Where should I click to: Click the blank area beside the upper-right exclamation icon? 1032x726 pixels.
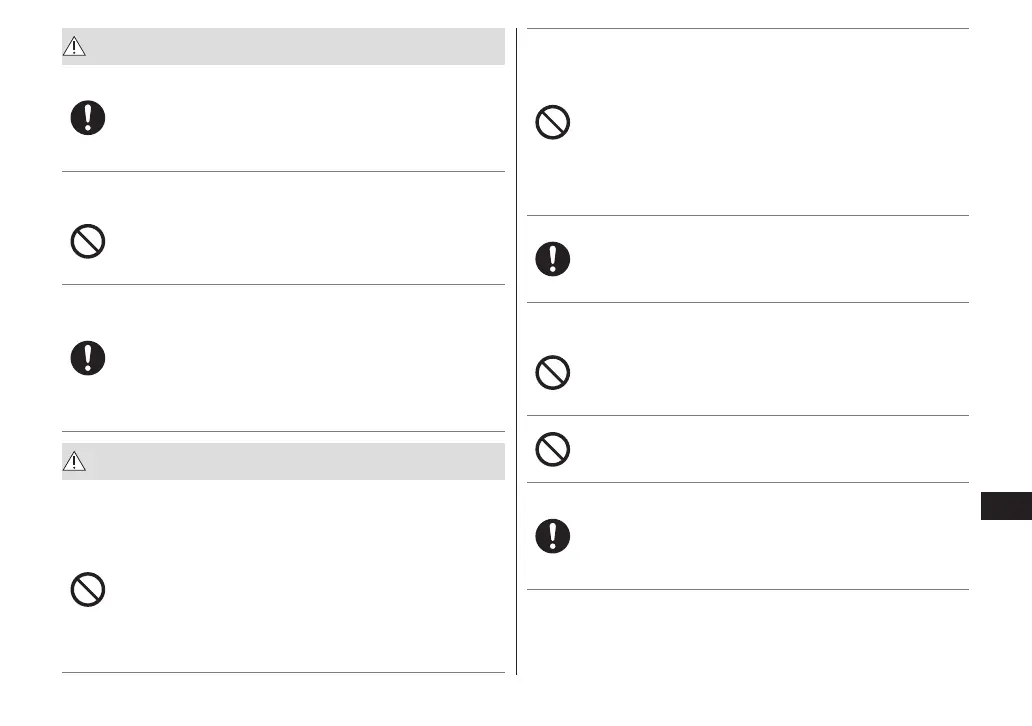tap(760, 259)
